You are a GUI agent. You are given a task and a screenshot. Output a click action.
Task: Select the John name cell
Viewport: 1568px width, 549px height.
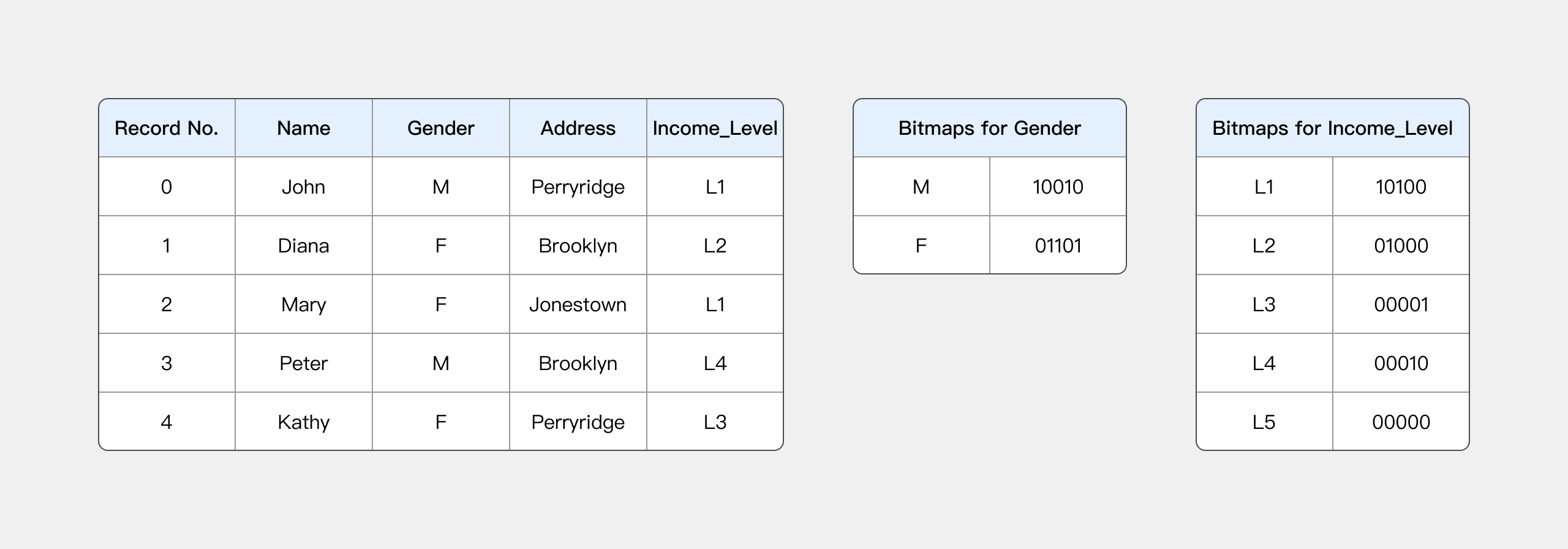(304, 187)
